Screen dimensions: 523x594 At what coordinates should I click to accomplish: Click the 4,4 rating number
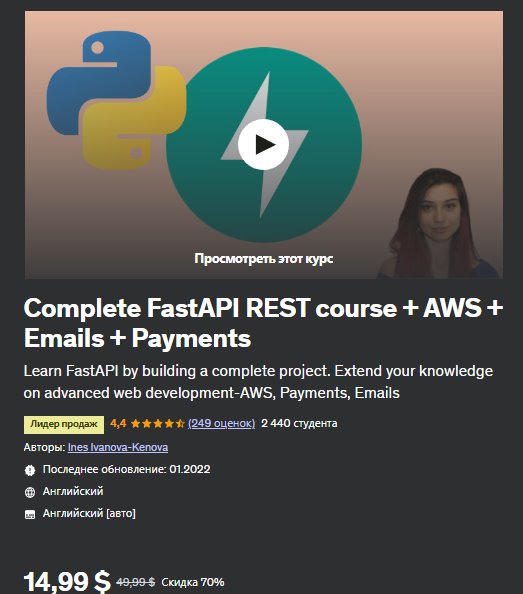click(x=118, y=424)
